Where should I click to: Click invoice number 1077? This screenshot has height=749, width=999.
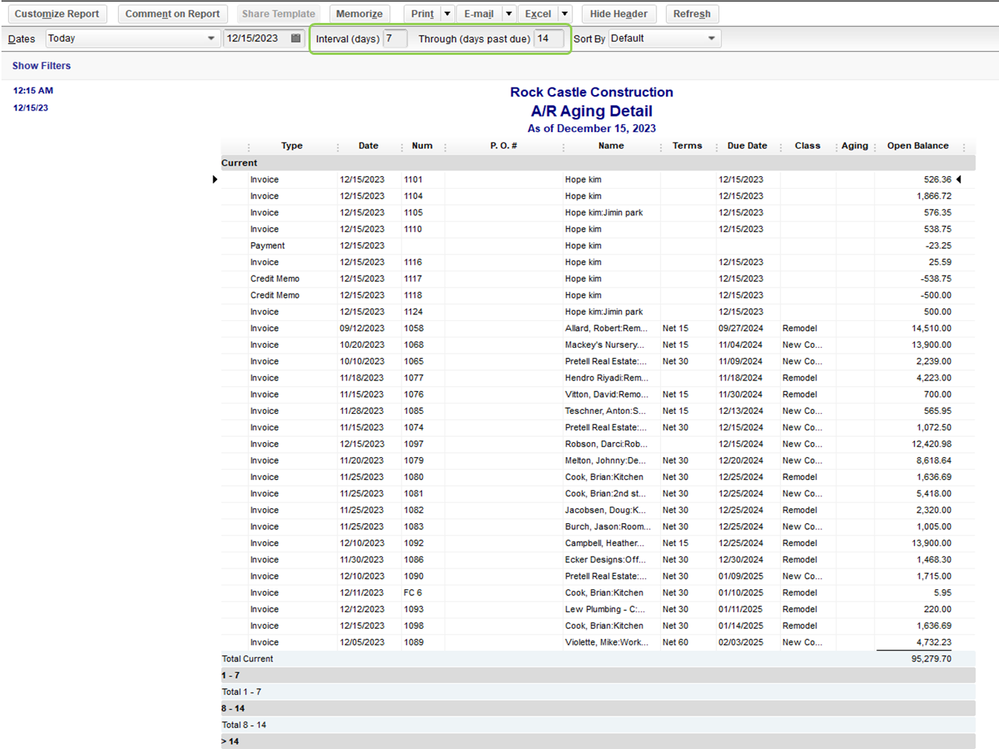click(x=413, y=378)
